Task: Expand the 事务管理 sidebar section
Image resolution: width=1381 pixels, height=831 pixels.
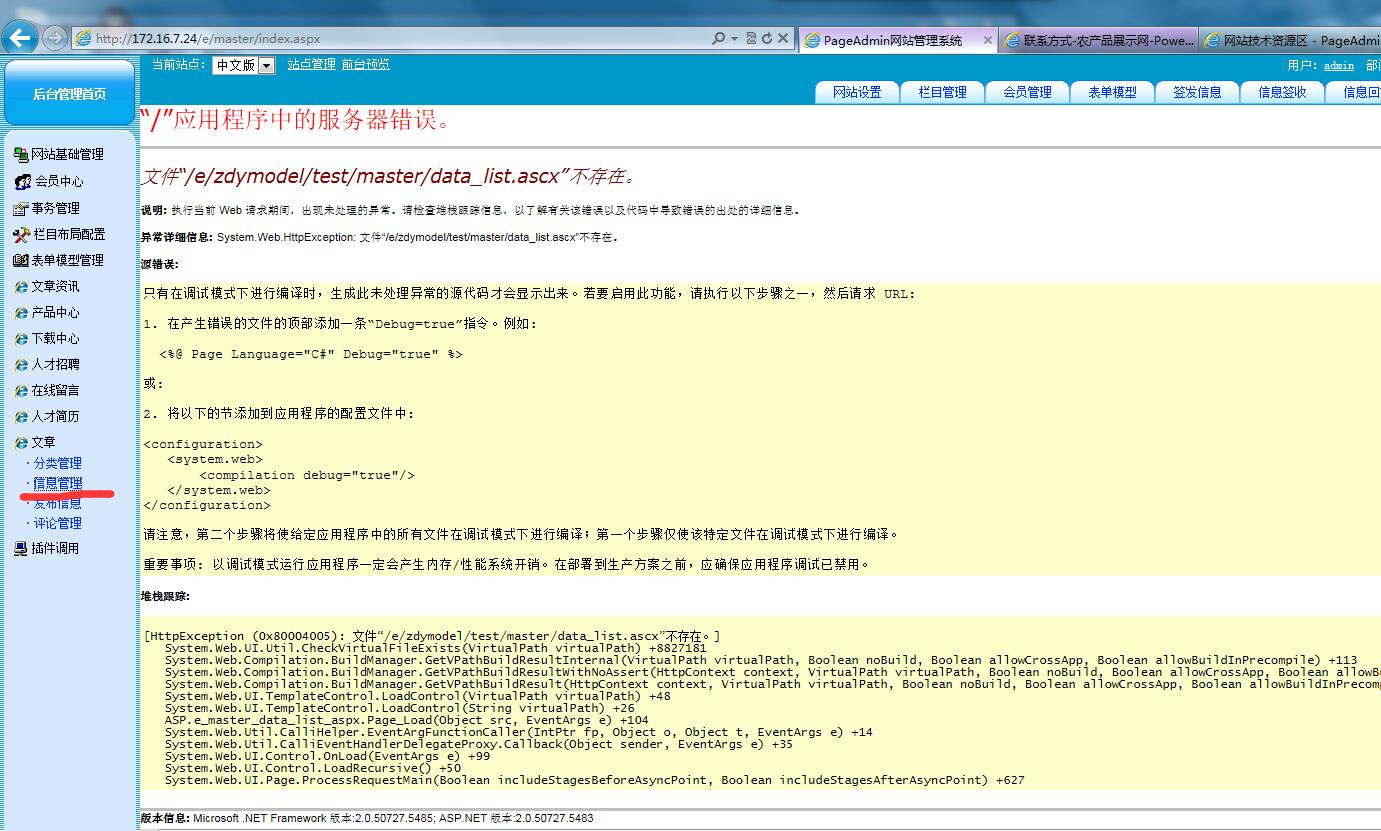Action: click(x=54, y=208)
